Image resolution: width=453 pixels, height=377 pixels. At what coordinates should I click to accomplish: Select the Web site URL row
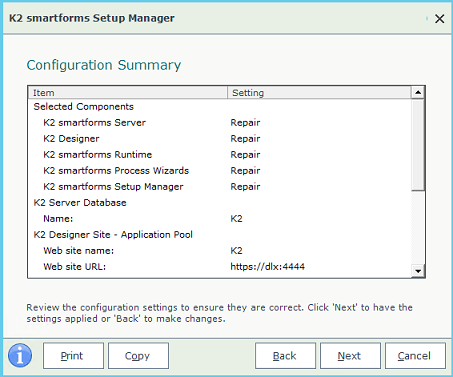point(220,267)
